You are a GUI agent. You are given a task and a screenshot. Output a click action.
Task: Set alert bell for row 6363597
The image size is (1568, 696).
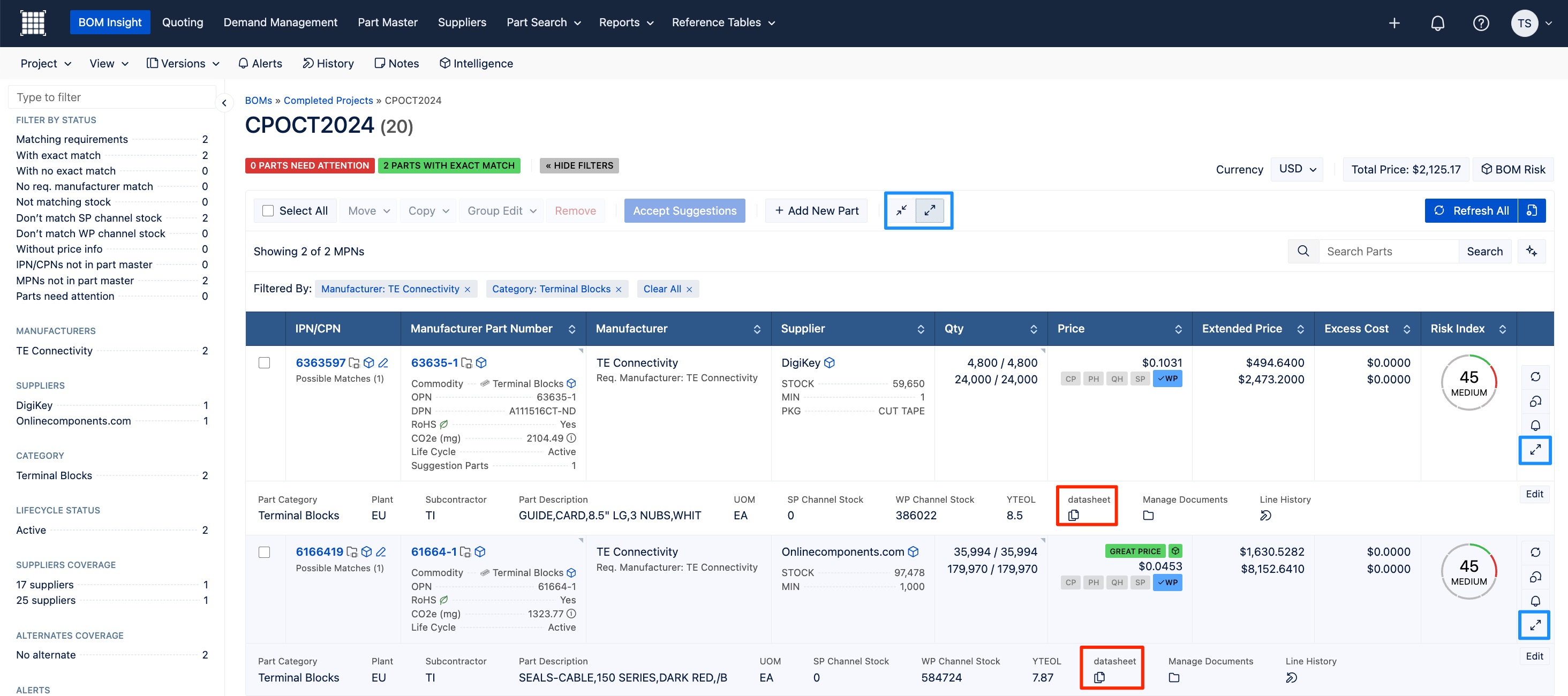[x=1535, y=425]
